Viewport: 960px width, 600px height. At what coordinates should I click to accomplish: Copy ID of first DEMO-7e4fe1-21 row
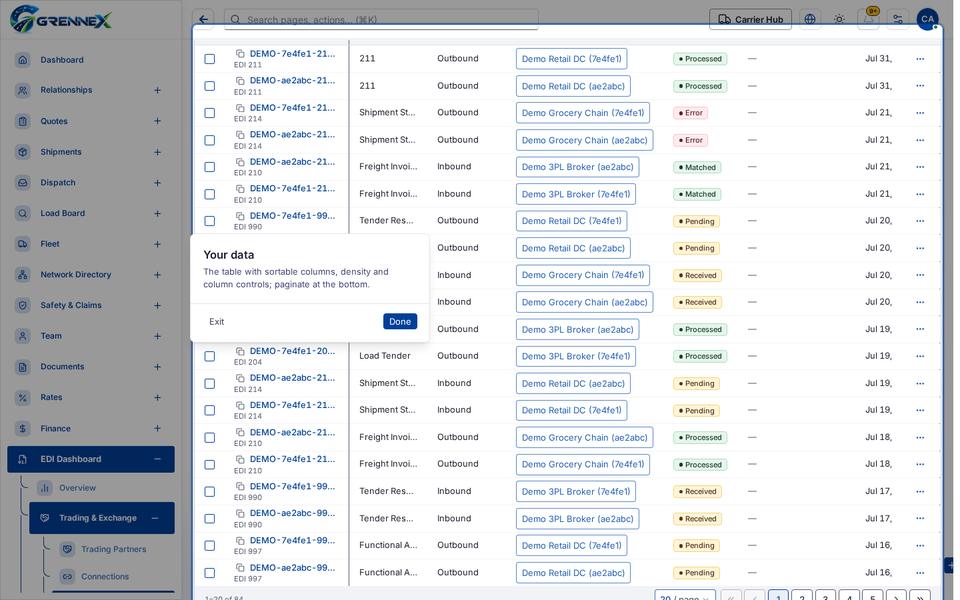[240, 54]
